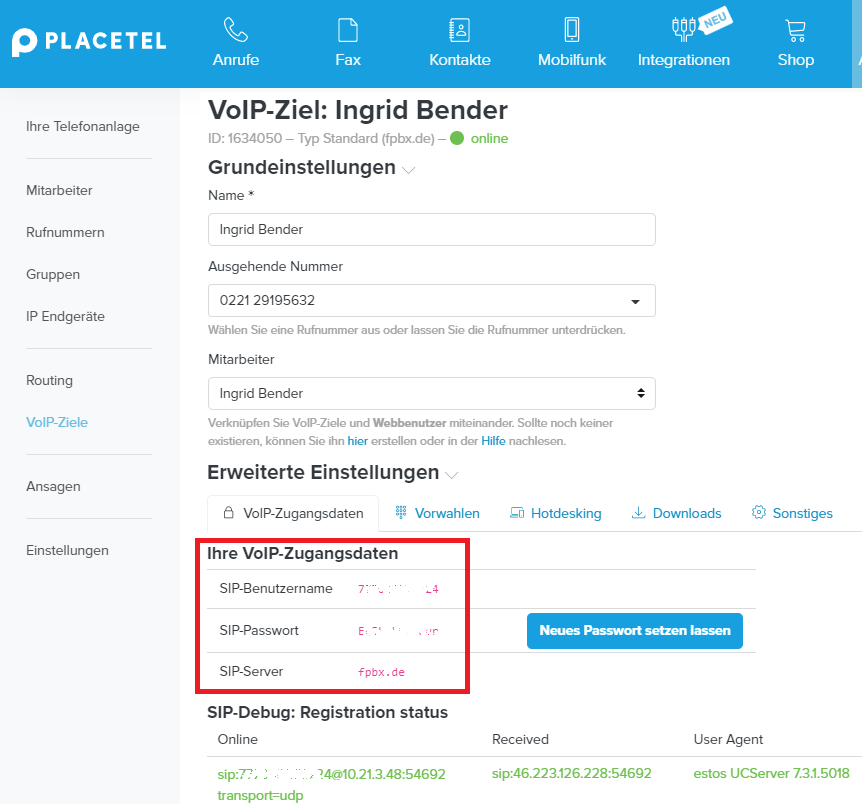
Task: Open the Integrationen plug icon
Action: click(x=684, y=29)
